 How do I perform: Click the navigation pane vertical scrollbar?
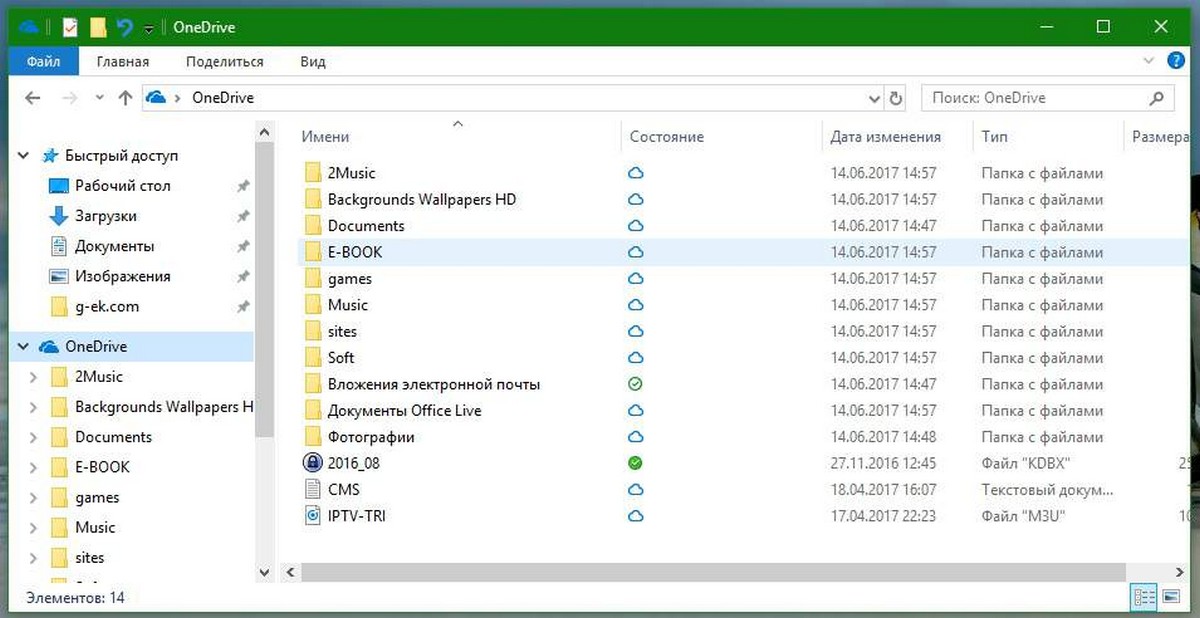(x=265, y=290)
